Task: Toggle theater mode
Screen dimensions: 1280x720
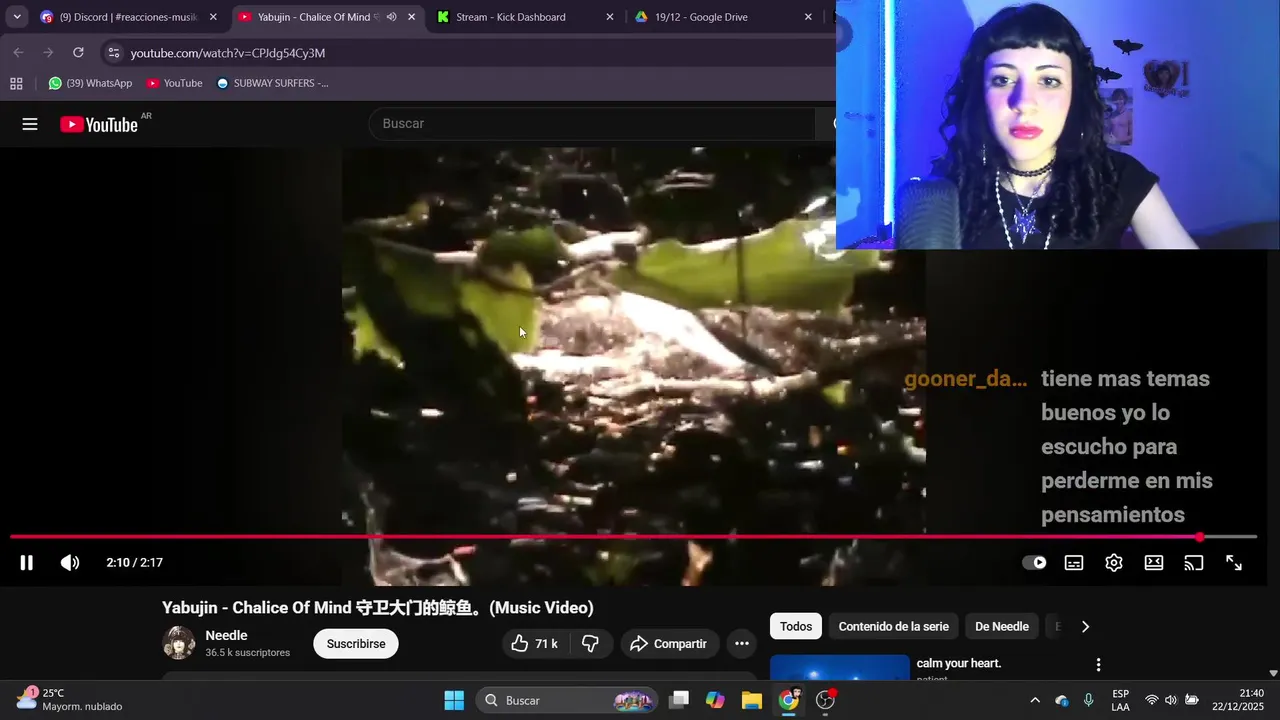Action: coord(1154,563)
